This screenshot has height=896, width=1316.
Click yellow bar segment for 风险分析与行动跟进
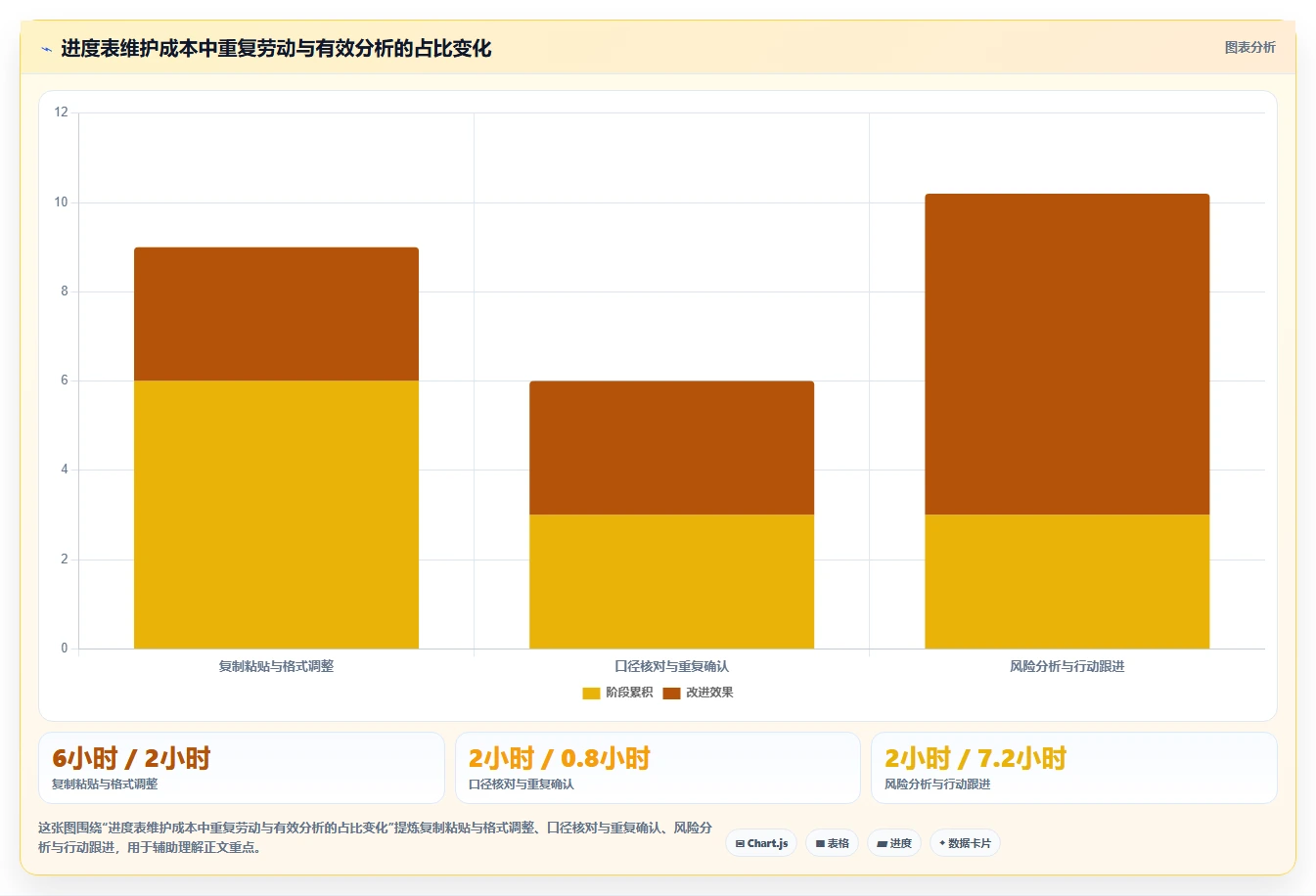pos(1066,581)
